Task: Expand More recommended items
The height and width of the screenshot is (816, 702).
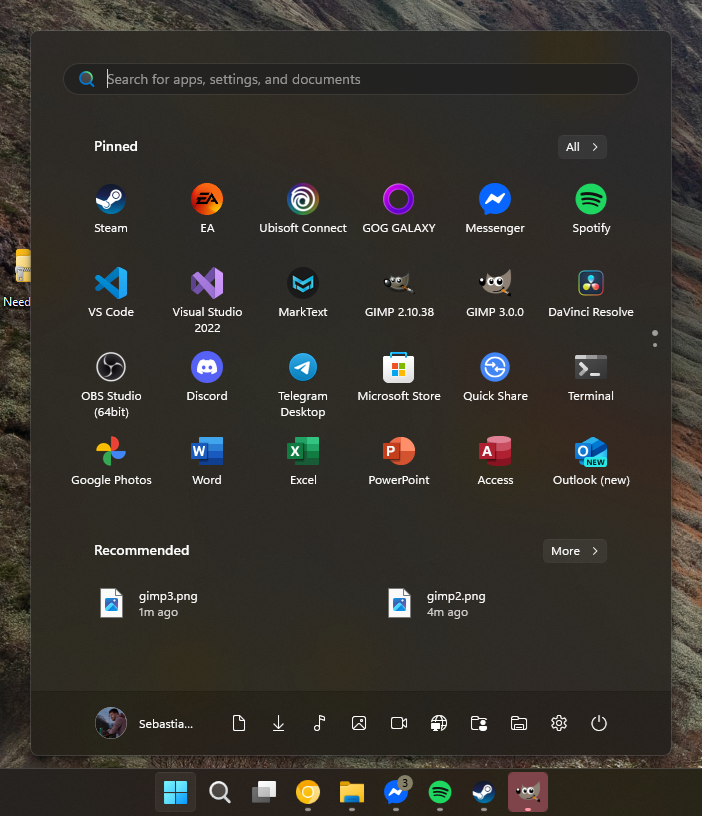Action: tap(575, 551)
